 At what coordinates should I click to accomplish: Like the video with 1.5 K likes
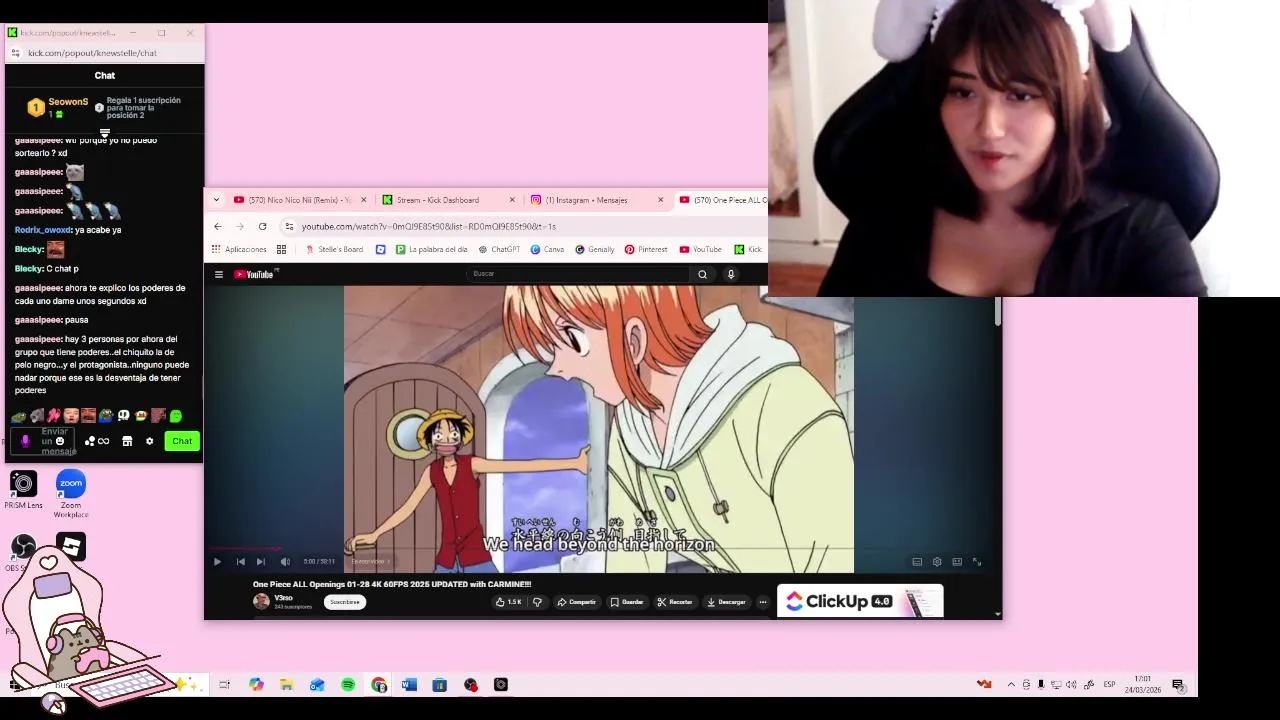(509, 602)
